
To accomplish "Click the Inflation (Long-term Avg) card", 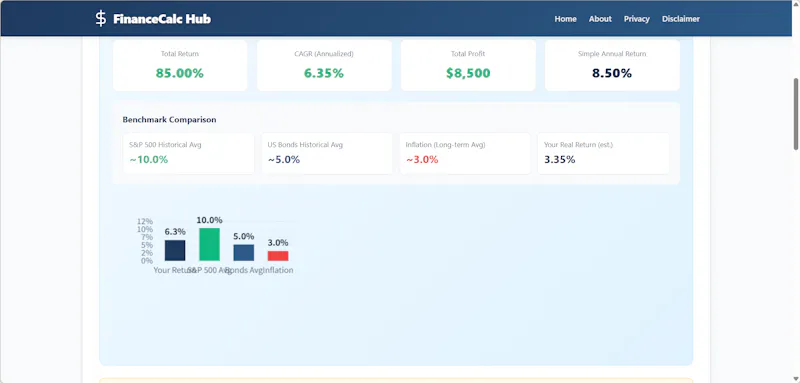I will (465, 154).
